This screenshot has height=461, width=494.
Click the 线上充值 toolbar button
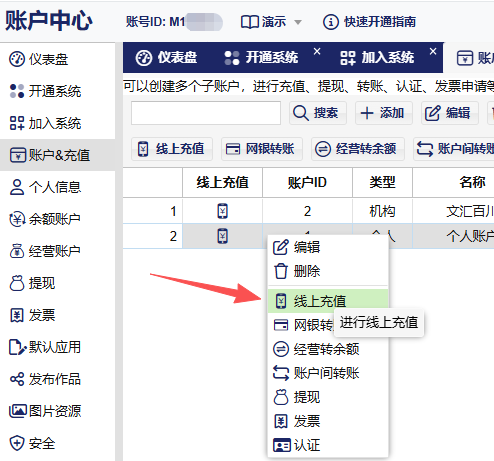[x=172, y=149]
